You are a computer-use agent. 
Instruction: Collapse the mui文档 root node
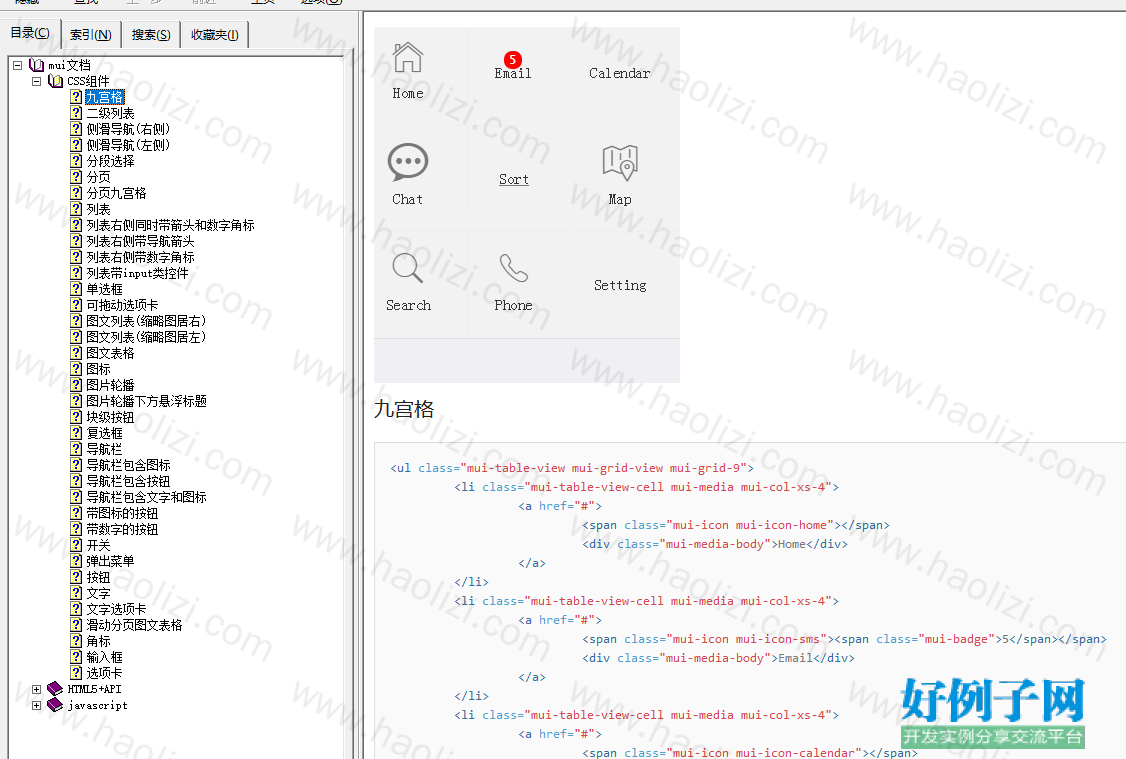point(18,65)
